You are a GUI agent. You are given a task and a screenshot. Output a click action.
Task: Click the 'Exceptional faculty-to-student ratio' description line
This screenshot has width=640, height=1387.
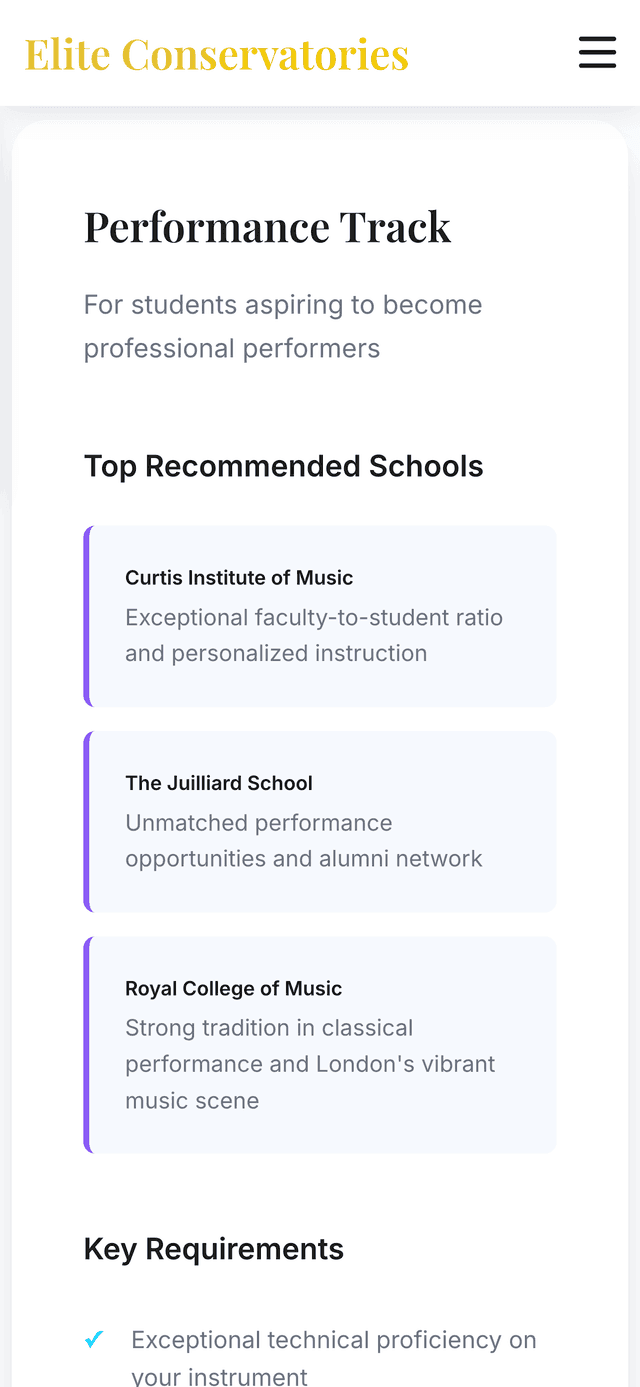[x=314, y=618]
